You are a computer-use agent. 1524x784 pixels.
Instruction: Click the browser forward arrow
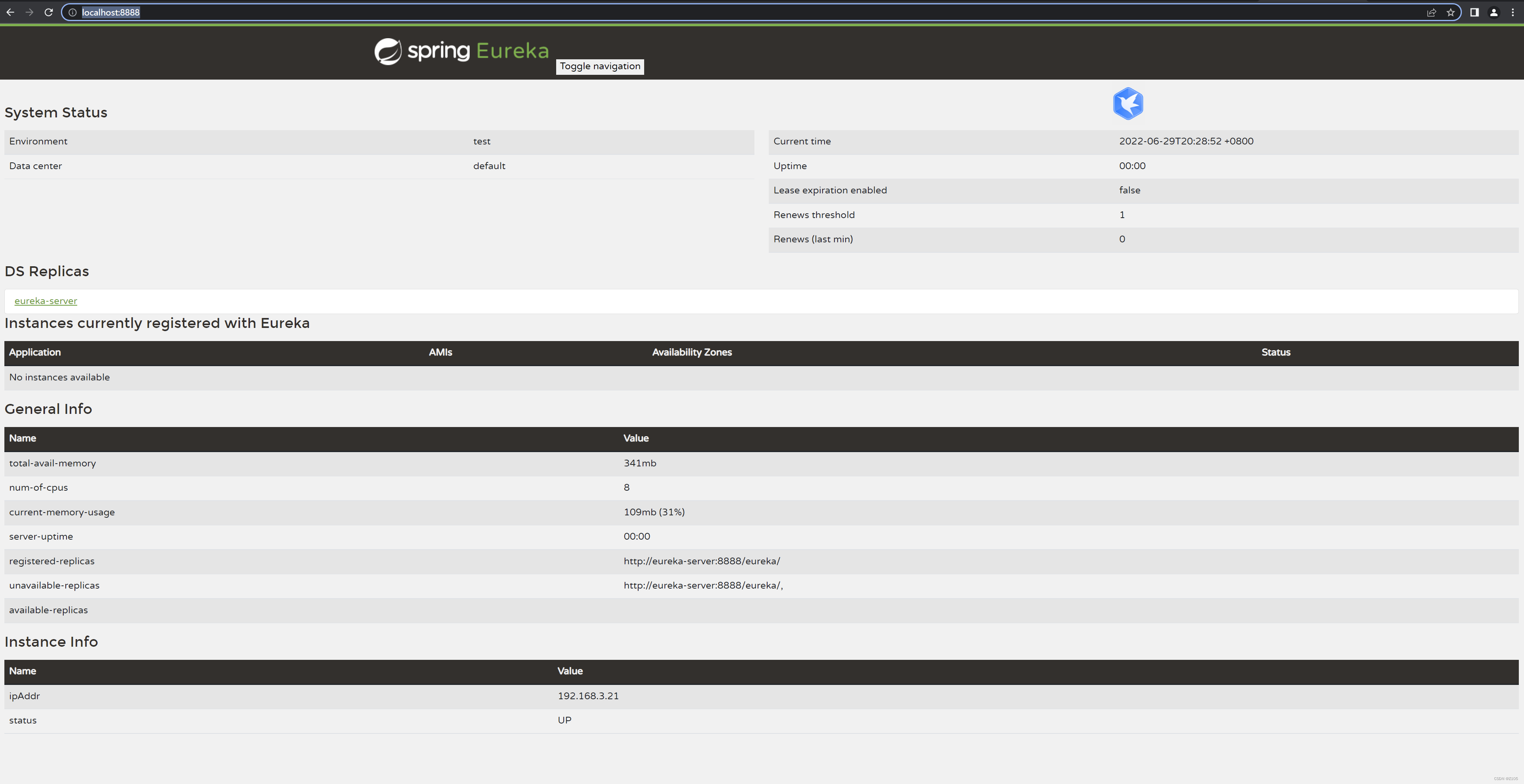(29, 12)
